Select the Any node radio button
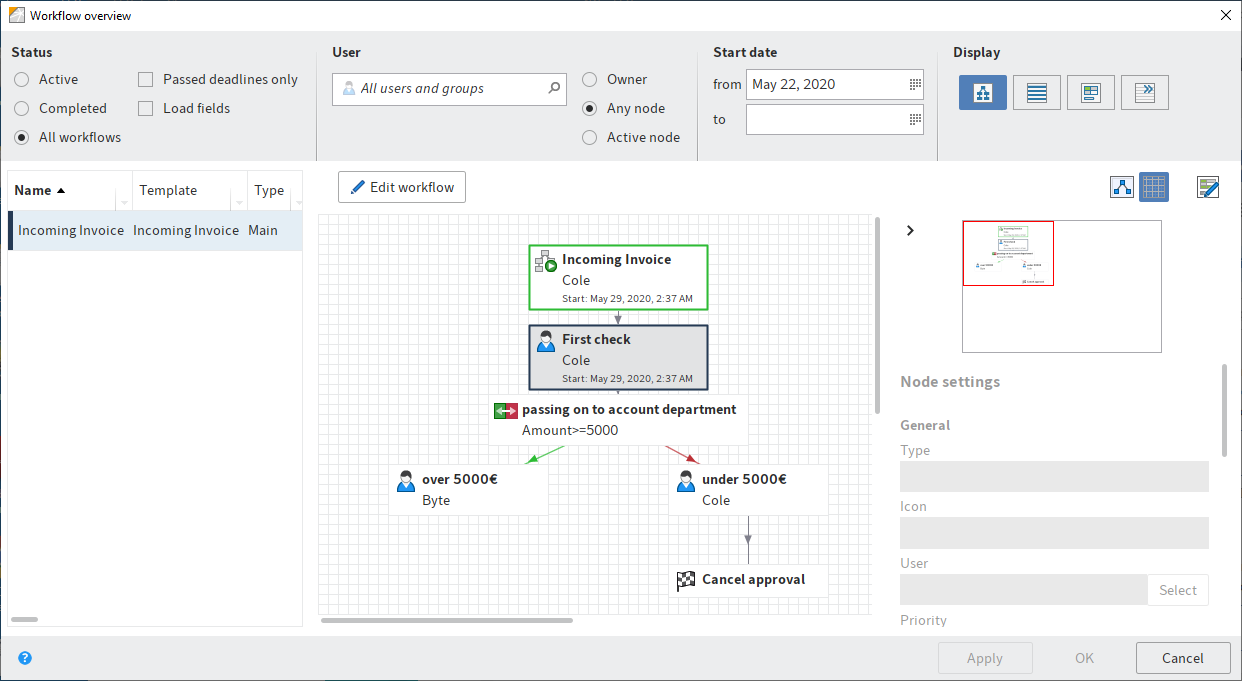Screen dimensions: 1242x681 click(590, 108)
